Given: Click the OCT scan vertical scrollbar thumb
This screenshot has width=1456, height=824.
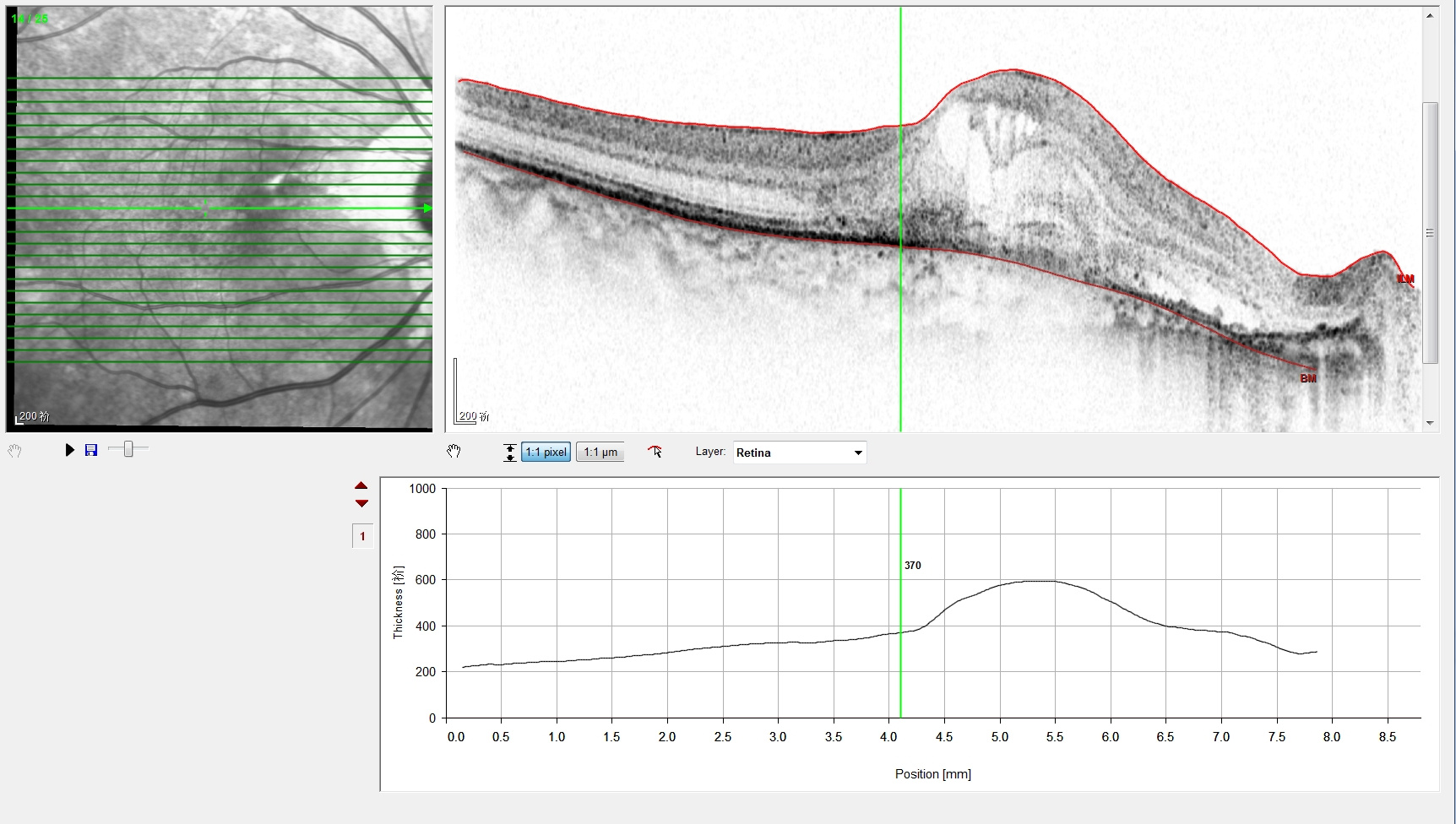Looking at the screenshot, I should [x=1430, y=233].
